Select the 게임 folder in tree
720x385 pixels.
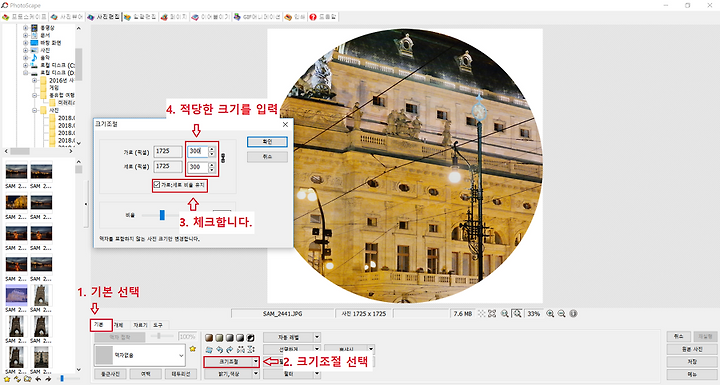pos(54,88)
